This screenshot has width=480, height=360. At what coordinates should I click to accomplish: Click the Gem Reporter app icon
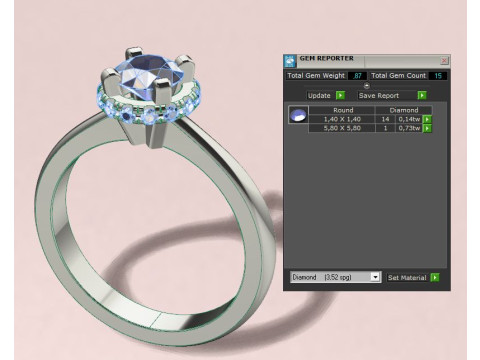[x=289, y=61]
